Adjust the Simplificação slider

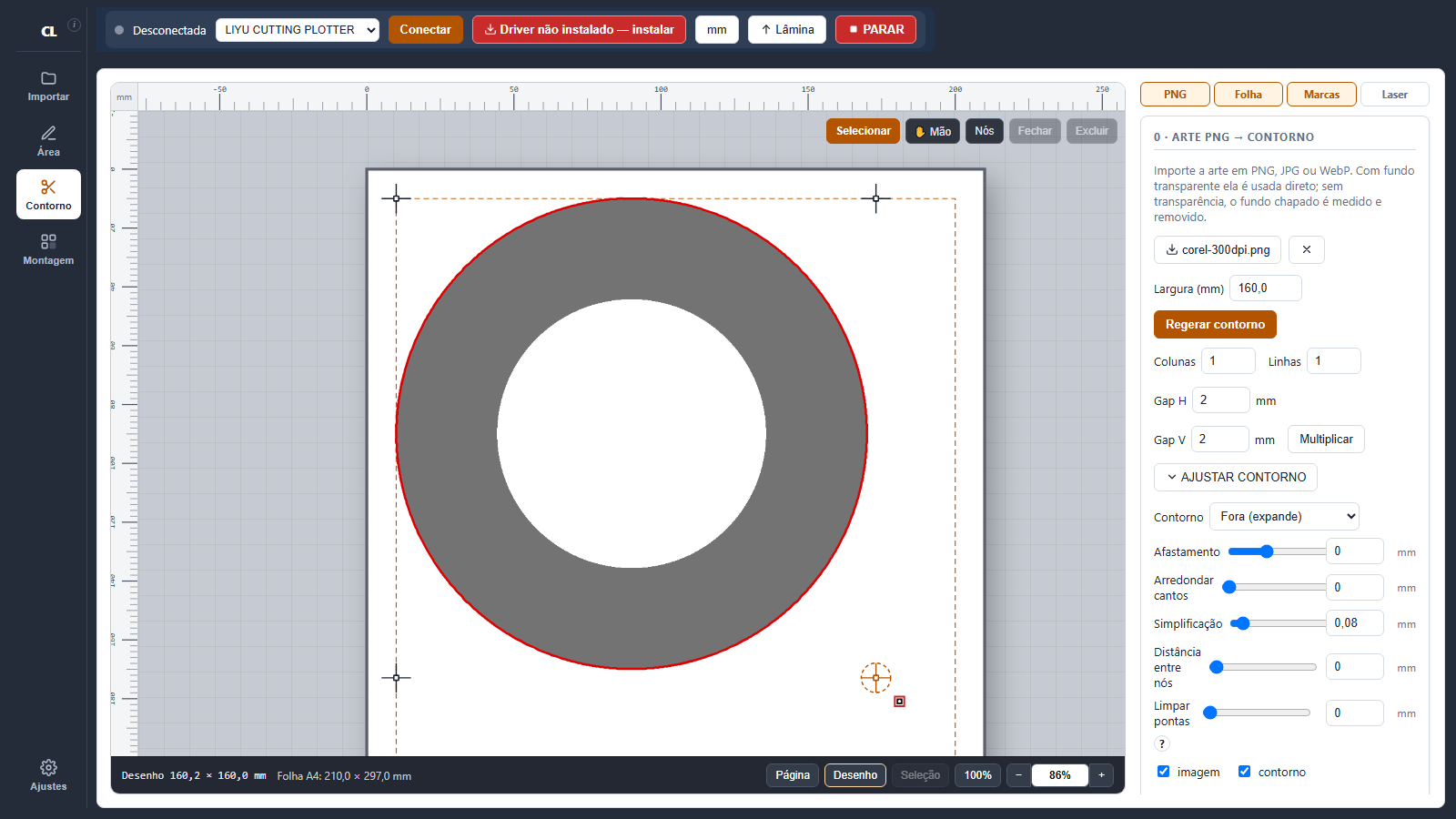coord(1277,623)
